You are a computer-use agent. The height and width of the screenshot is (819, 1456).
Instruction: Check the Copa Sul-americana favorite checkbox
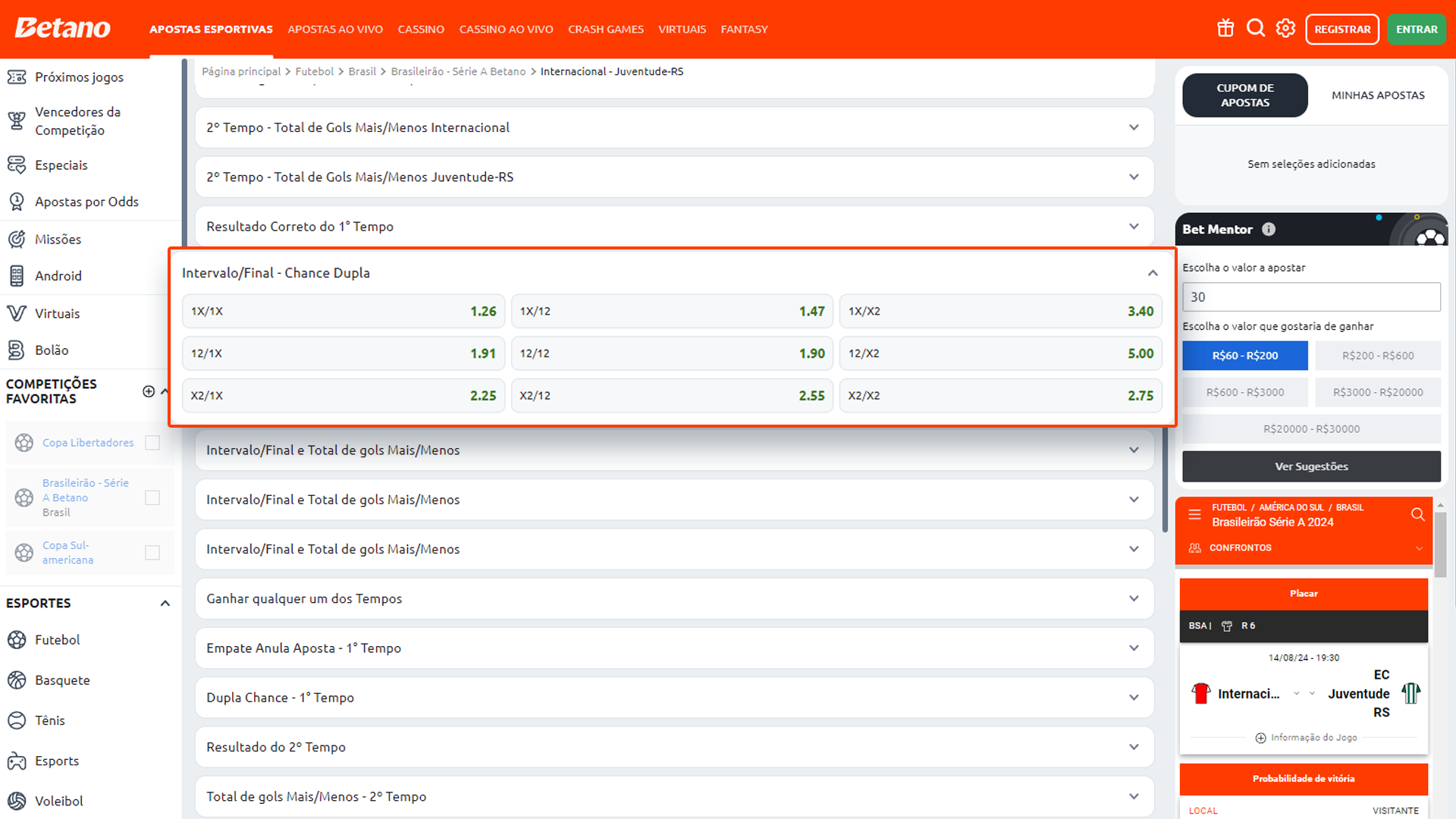tap(152, 553)
